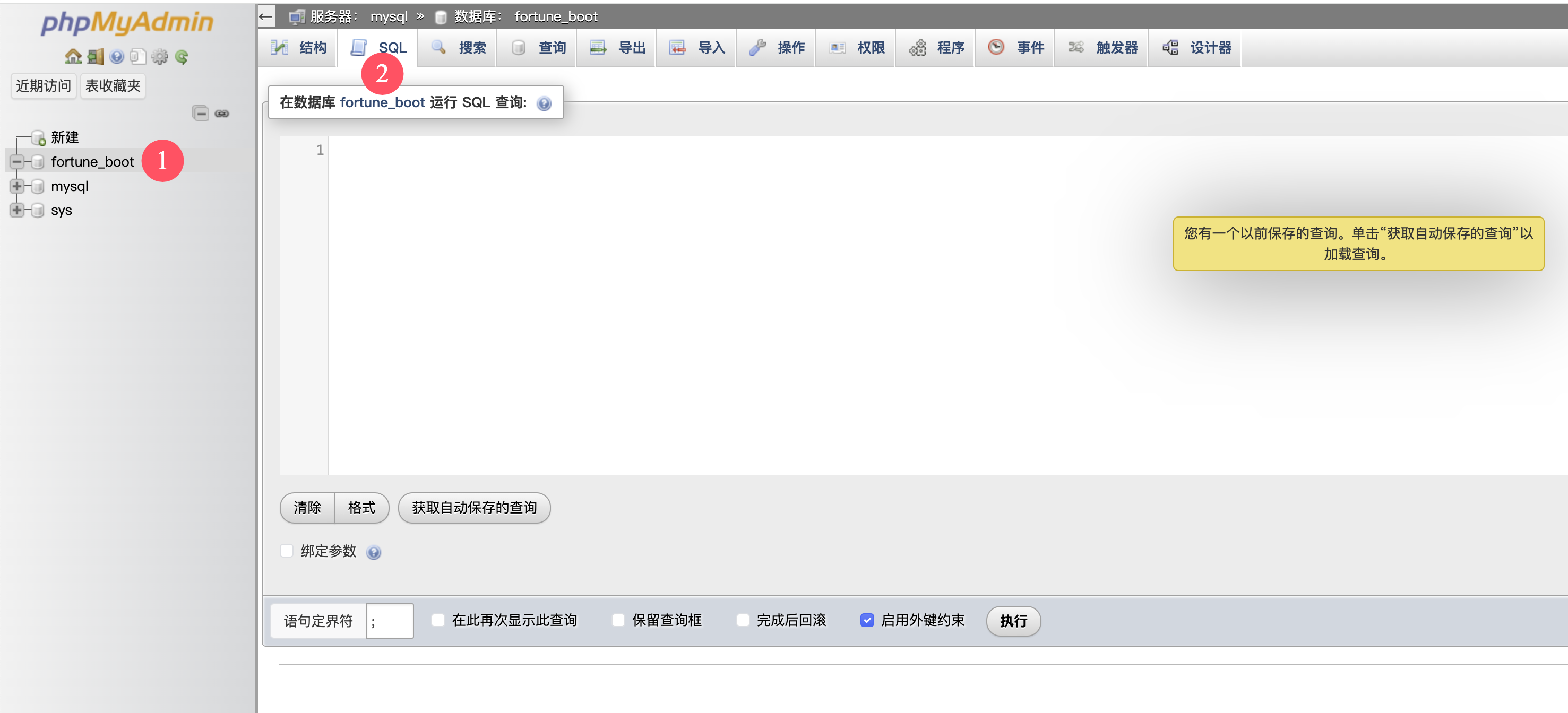Enable the 绑定参数 checkbox

pyautogui.click(x=287, y=551)
